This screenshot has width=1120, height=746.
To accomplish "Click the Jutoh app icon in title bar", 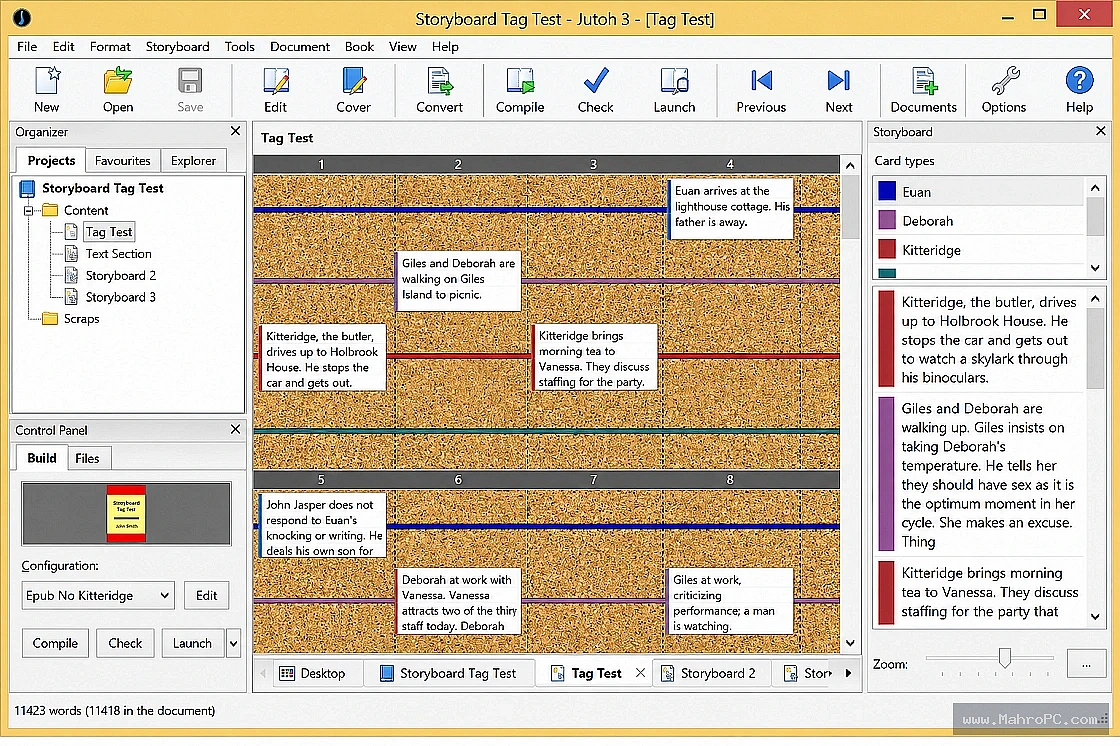I will [22, 17].
